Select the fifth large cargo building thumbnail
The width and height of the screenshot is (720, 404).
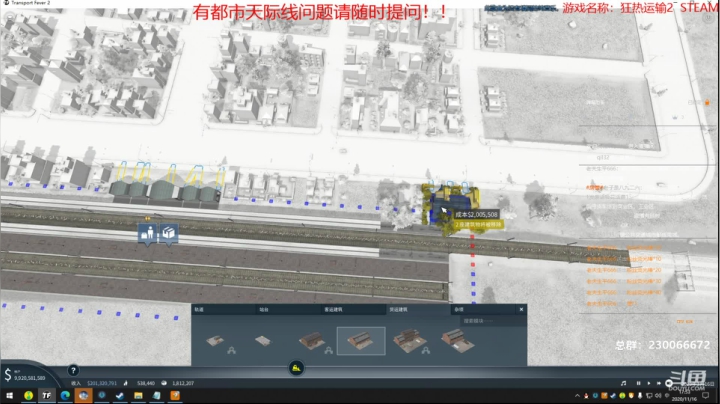[408, 341]
